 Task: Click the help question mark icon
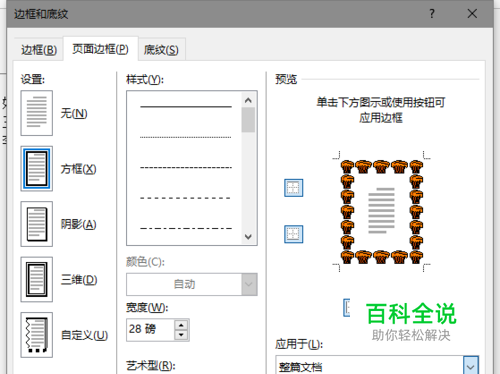click(x=432, y=14)
